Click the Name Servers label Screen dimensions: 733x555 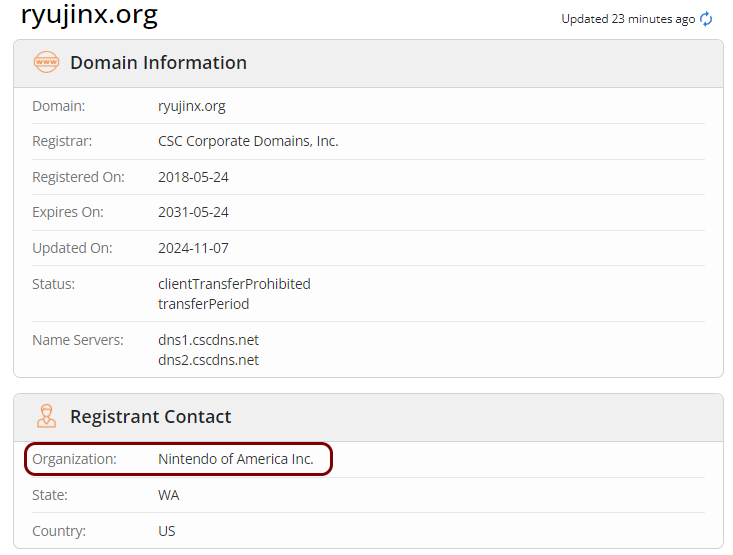78,340
